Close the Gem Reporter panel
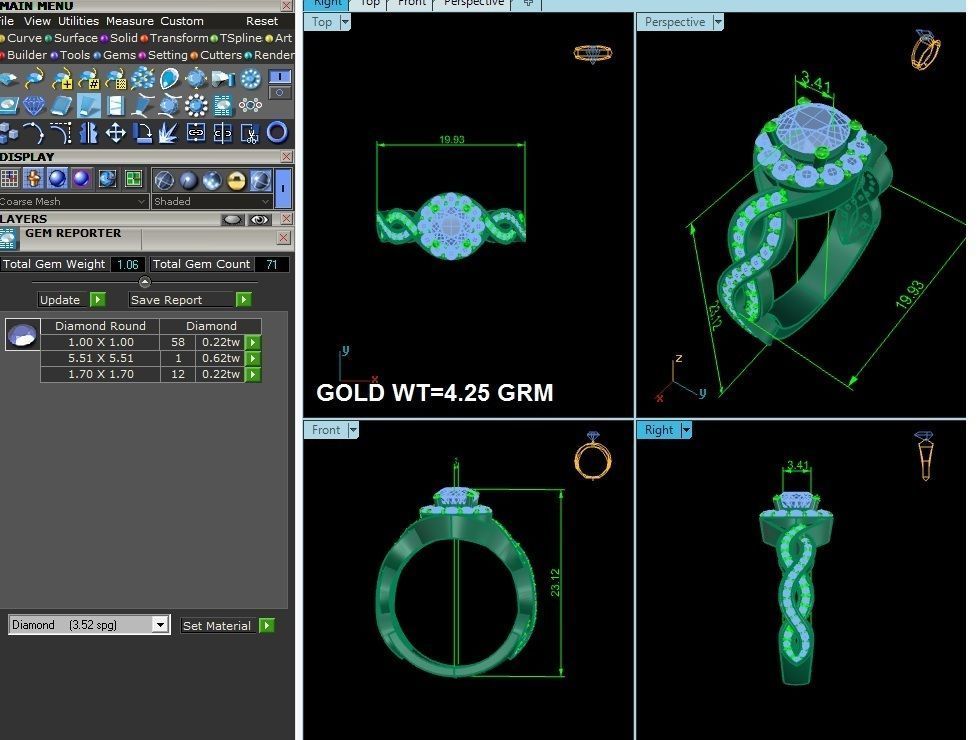The image size is (979, 740). 283,237
